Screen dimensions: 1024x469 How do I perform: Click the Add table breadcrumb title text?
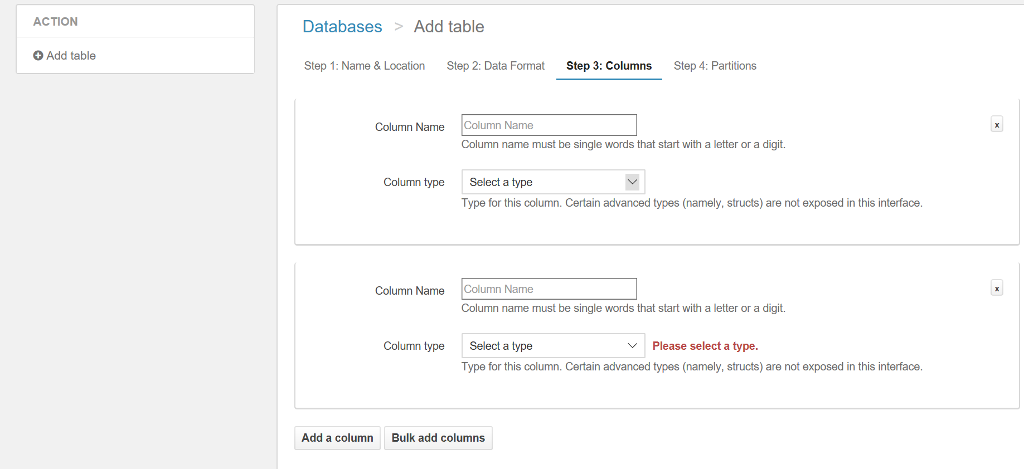(449, 27)
